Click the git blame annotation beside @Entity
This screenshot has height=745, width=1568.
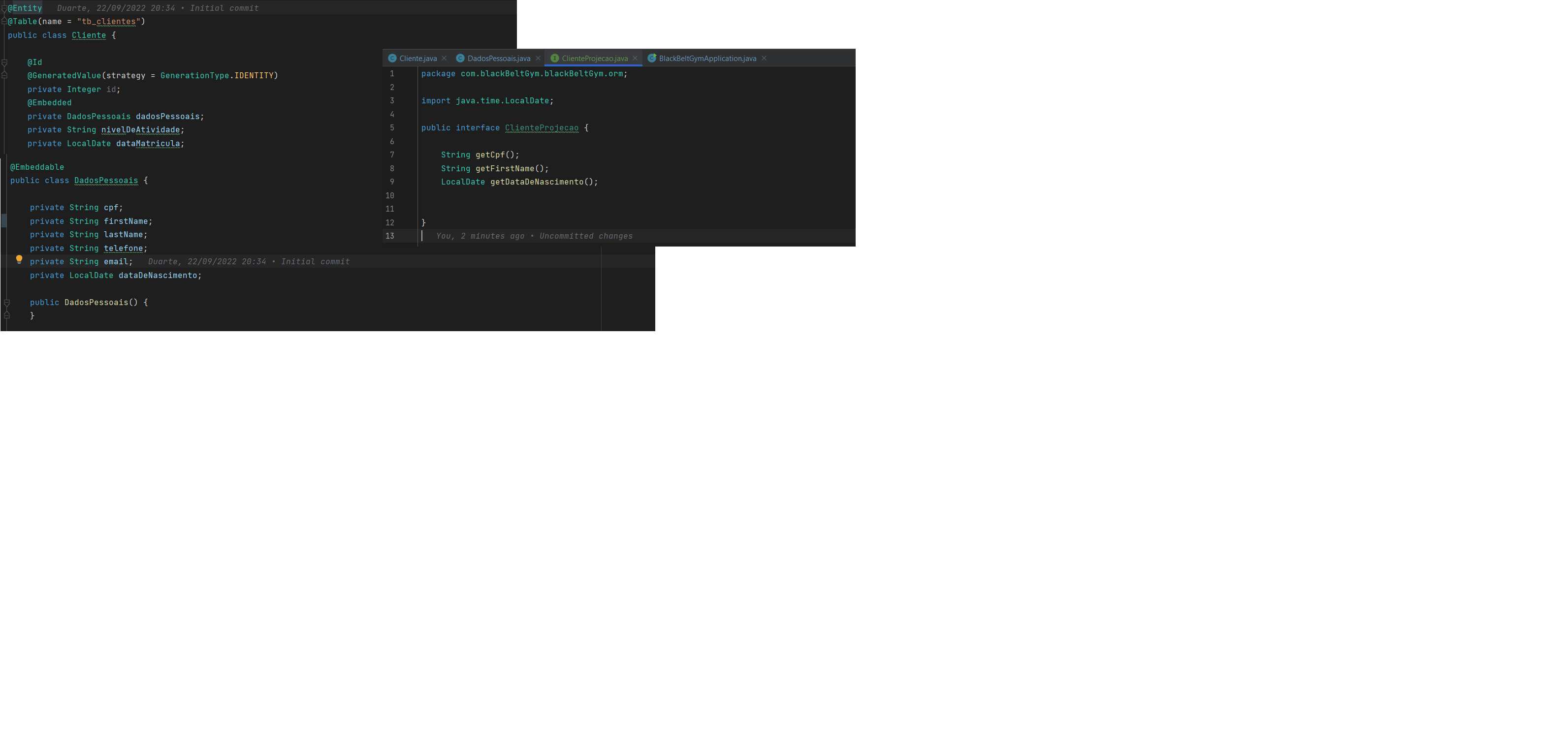(158, 8)
